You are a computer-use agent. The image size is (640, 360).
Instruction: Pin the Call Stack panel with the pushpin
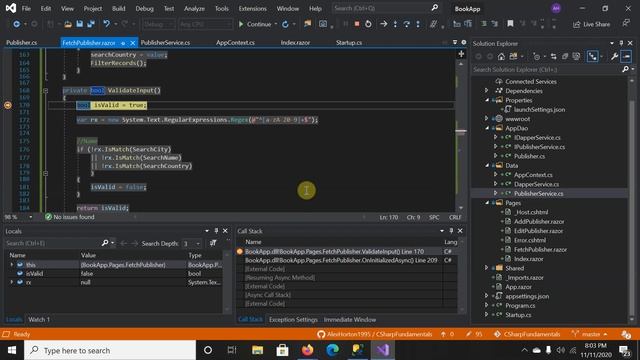(x=451, y=231)
